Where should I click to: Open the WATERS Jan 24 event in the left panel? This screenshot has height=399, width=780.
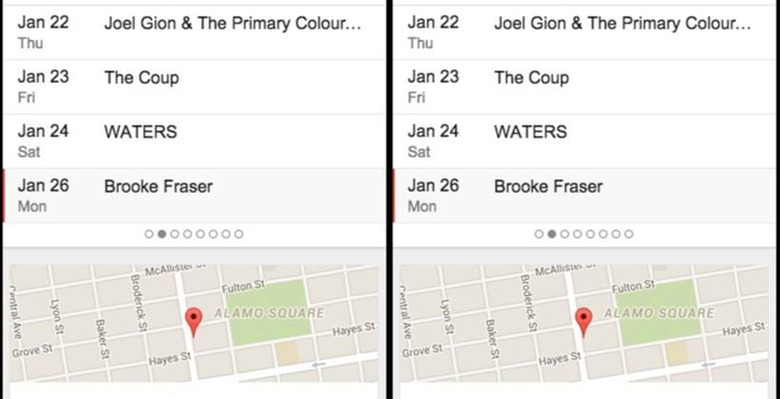[194, 141]
